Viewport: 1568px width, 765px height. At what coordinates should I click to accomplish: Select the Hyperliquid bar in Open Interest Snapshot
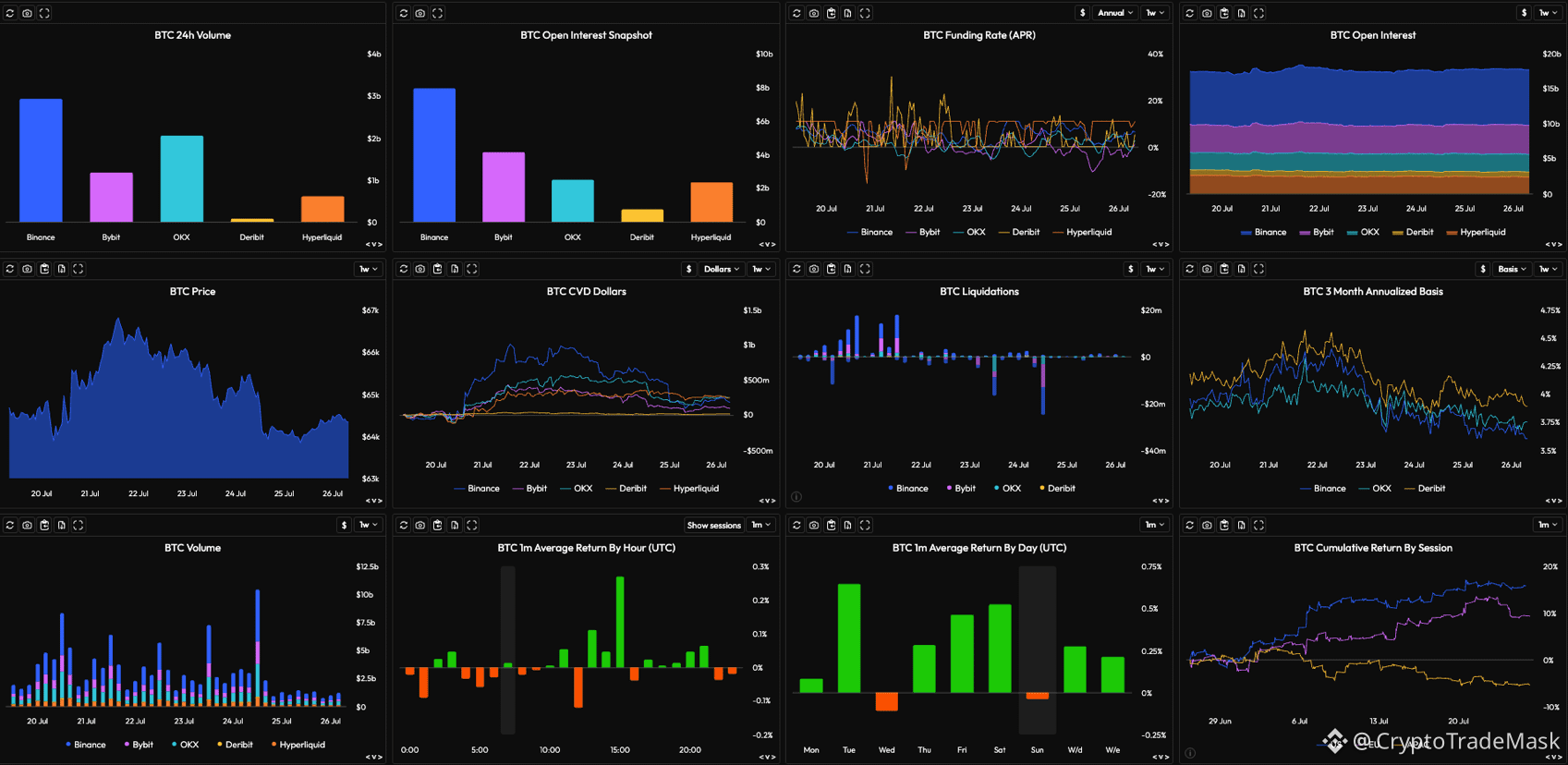[711, 201]
